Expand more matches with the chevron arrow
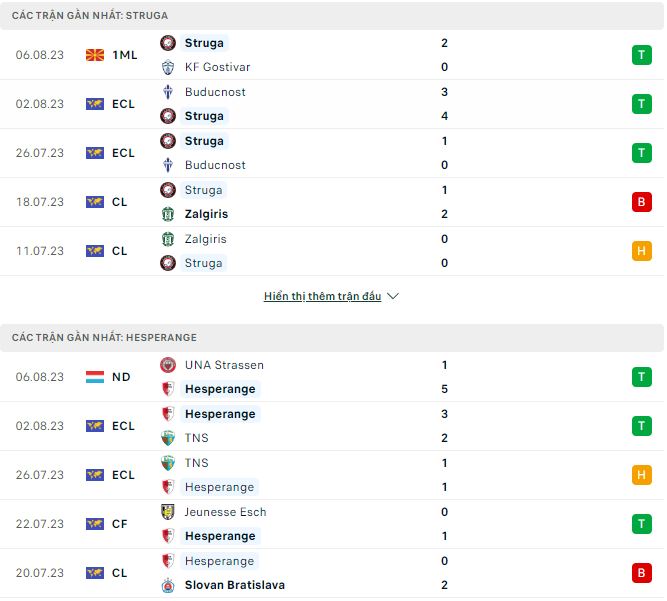This screenshot has width=667, height=601. point(393,297)
